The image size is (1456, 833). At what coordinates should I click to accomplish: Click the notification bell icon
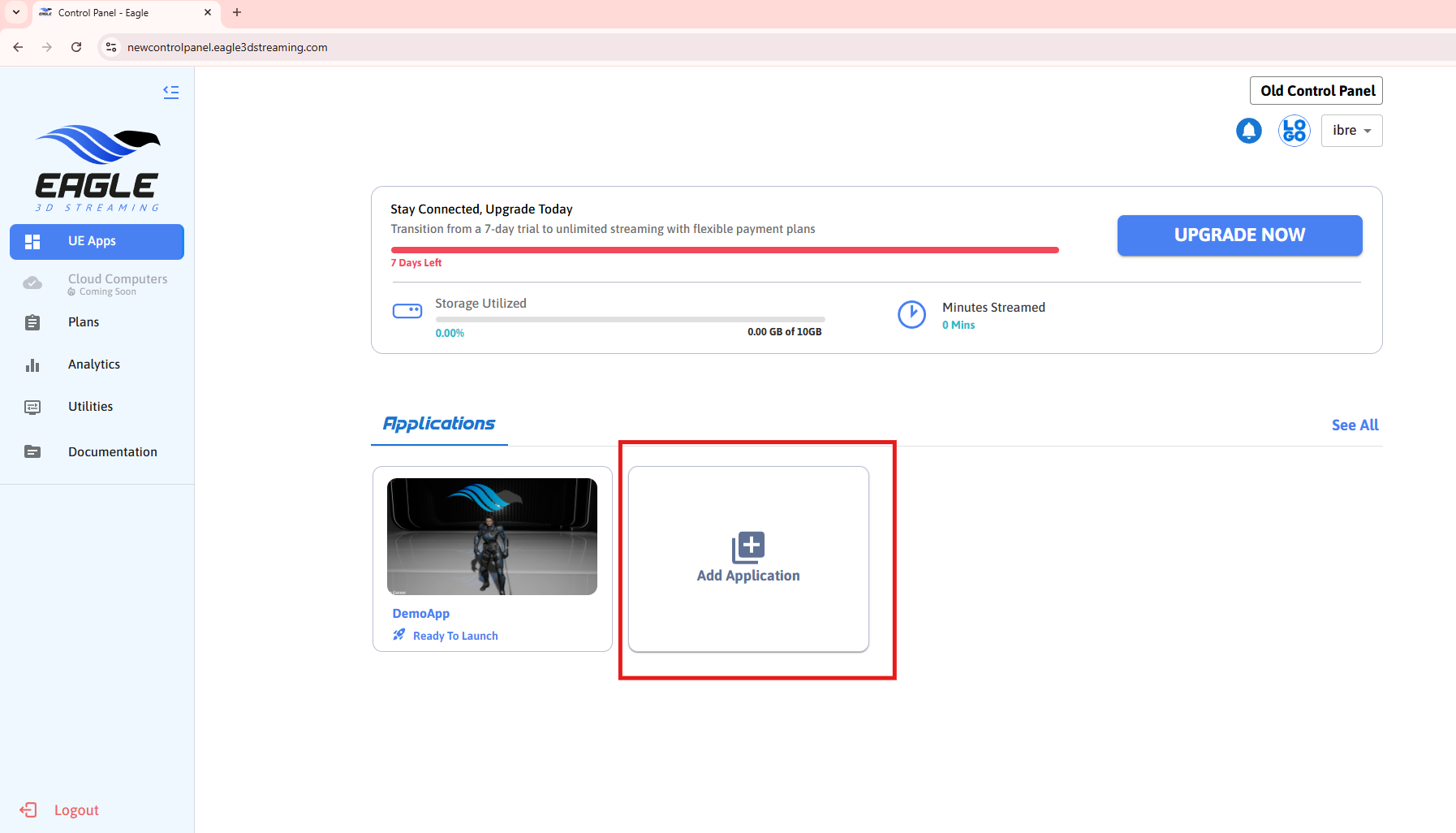[x=1248, y=131]
